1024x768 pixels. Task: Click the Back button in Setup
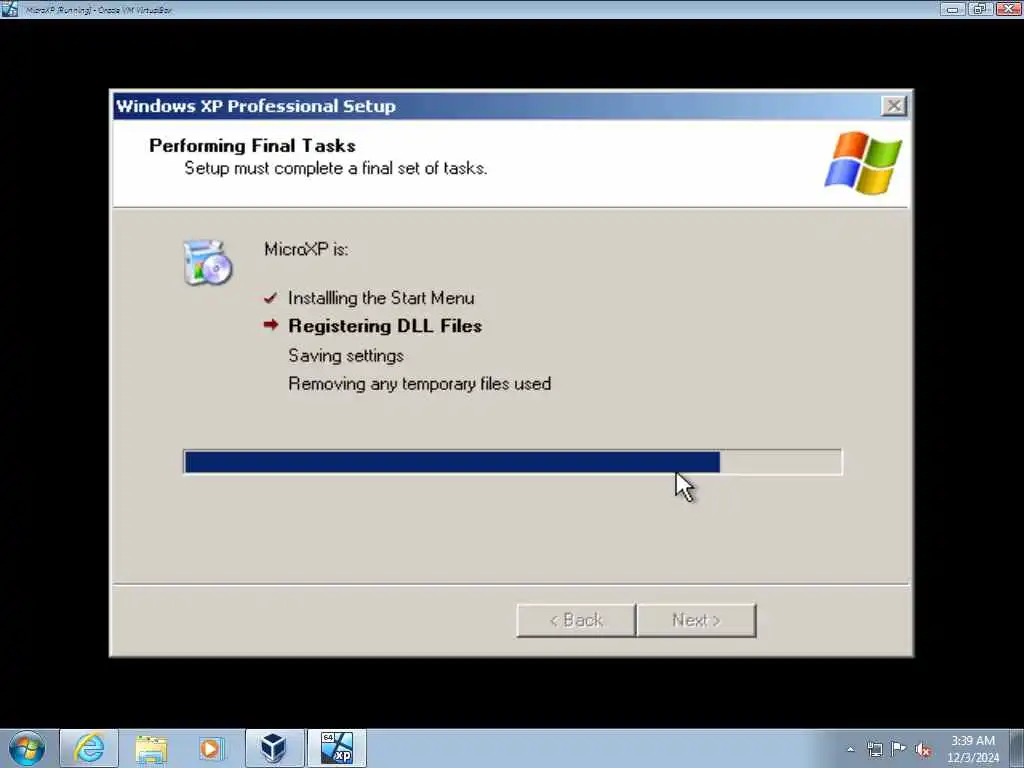[x=576, y=620]
